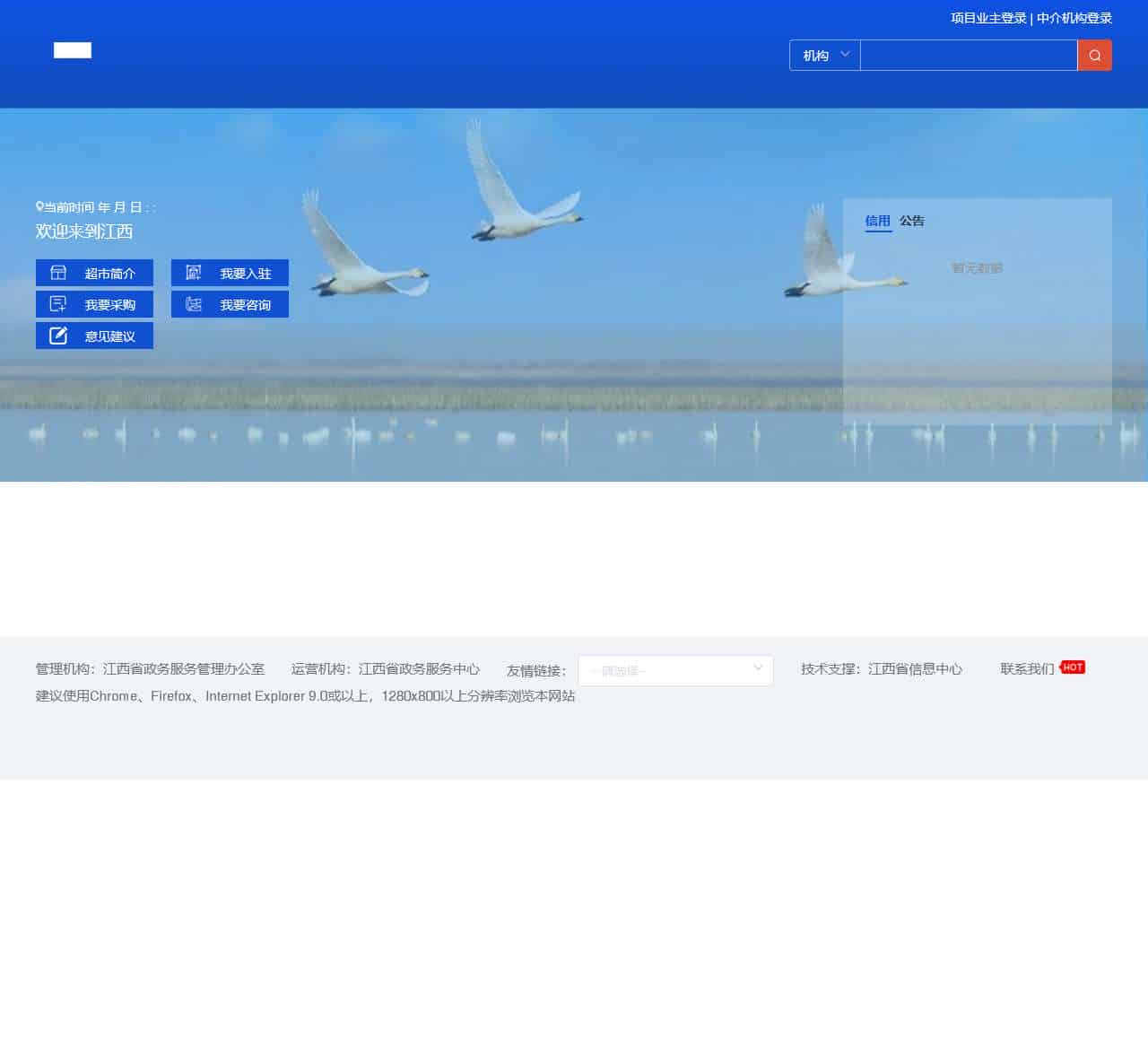Expand the 友情链接 link selector

pos(675,670)
